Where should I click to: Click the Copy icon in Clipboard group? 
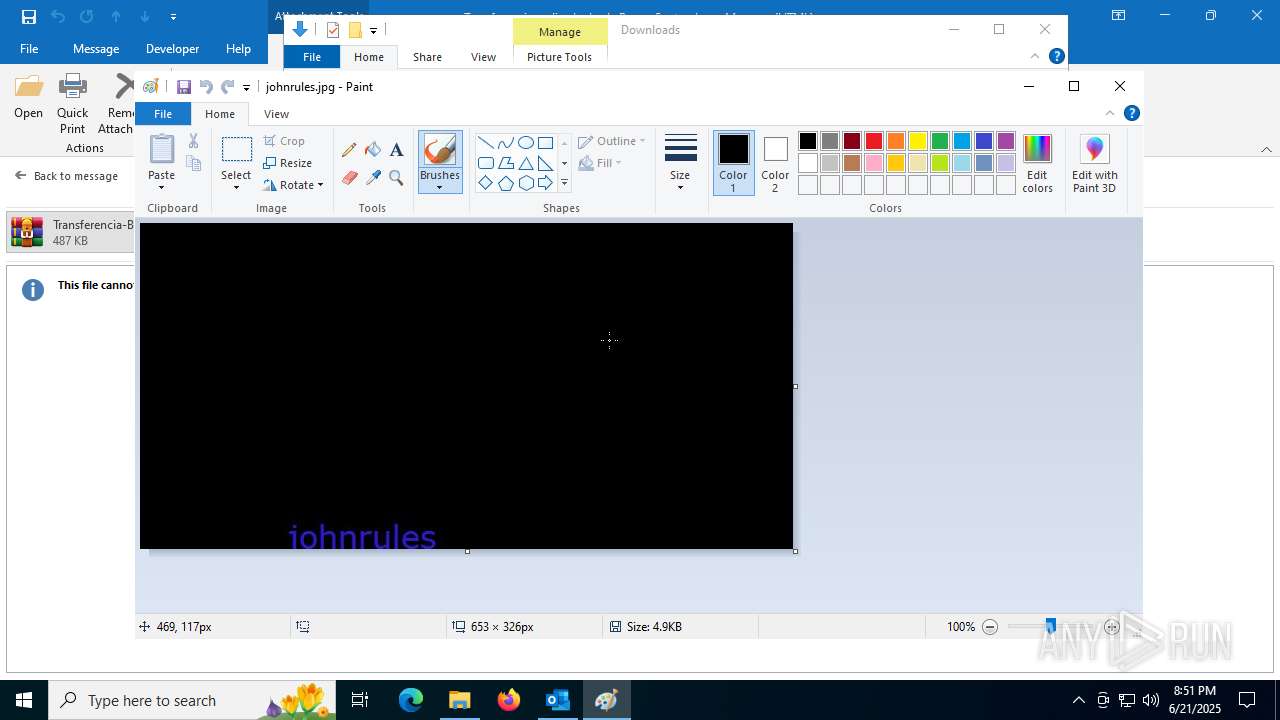click(194, 163)
